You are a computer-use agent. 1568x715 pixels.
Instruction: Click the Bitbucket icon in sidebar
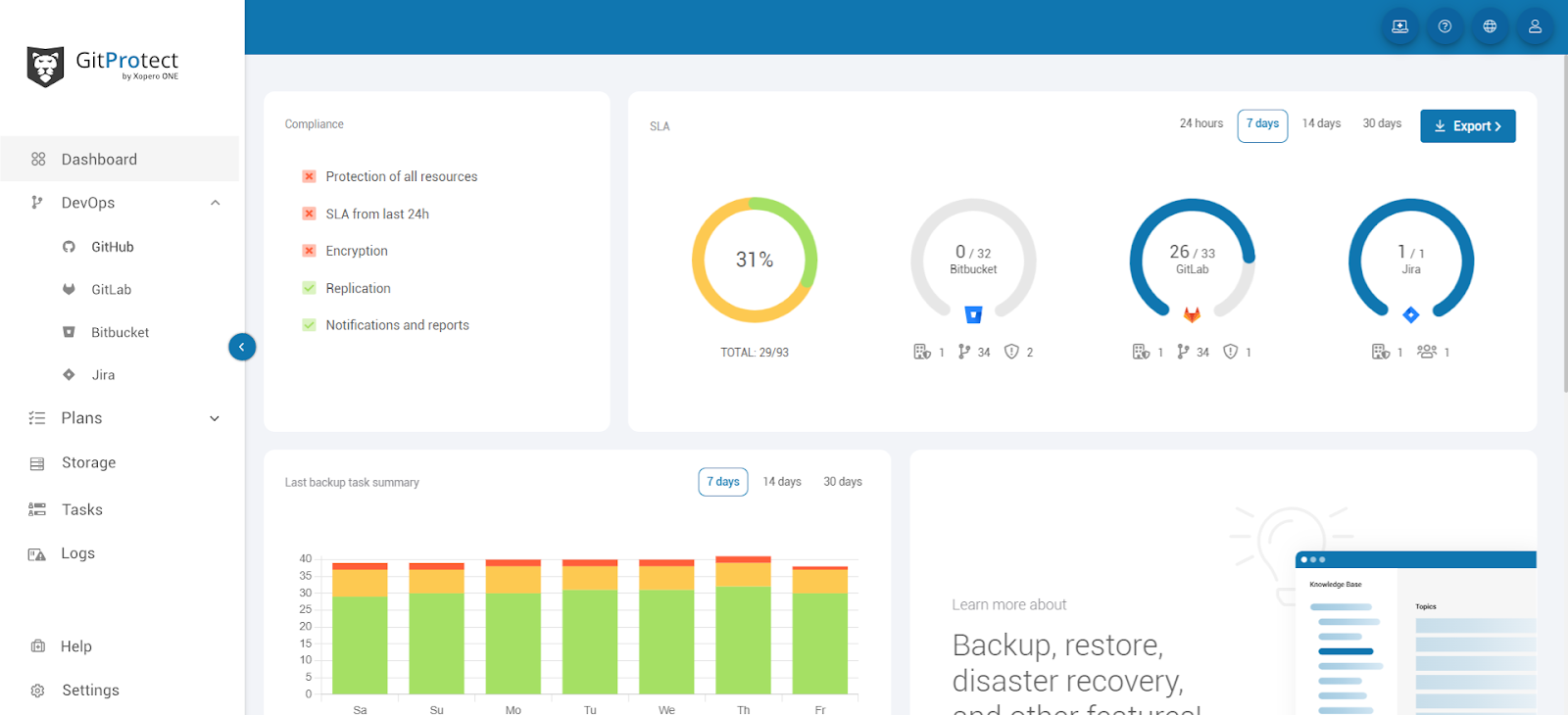[x=69, y=332]
